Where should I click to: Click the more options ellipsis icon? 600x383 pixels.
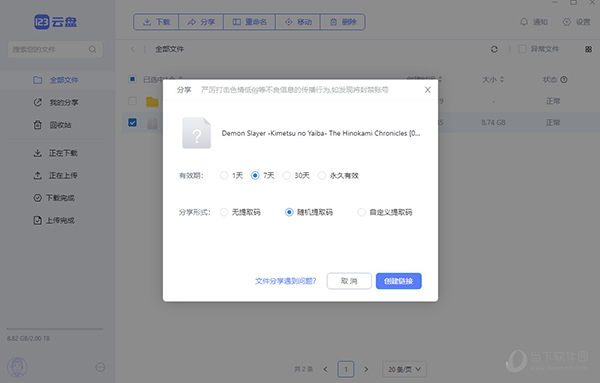[x=100, y=367]
